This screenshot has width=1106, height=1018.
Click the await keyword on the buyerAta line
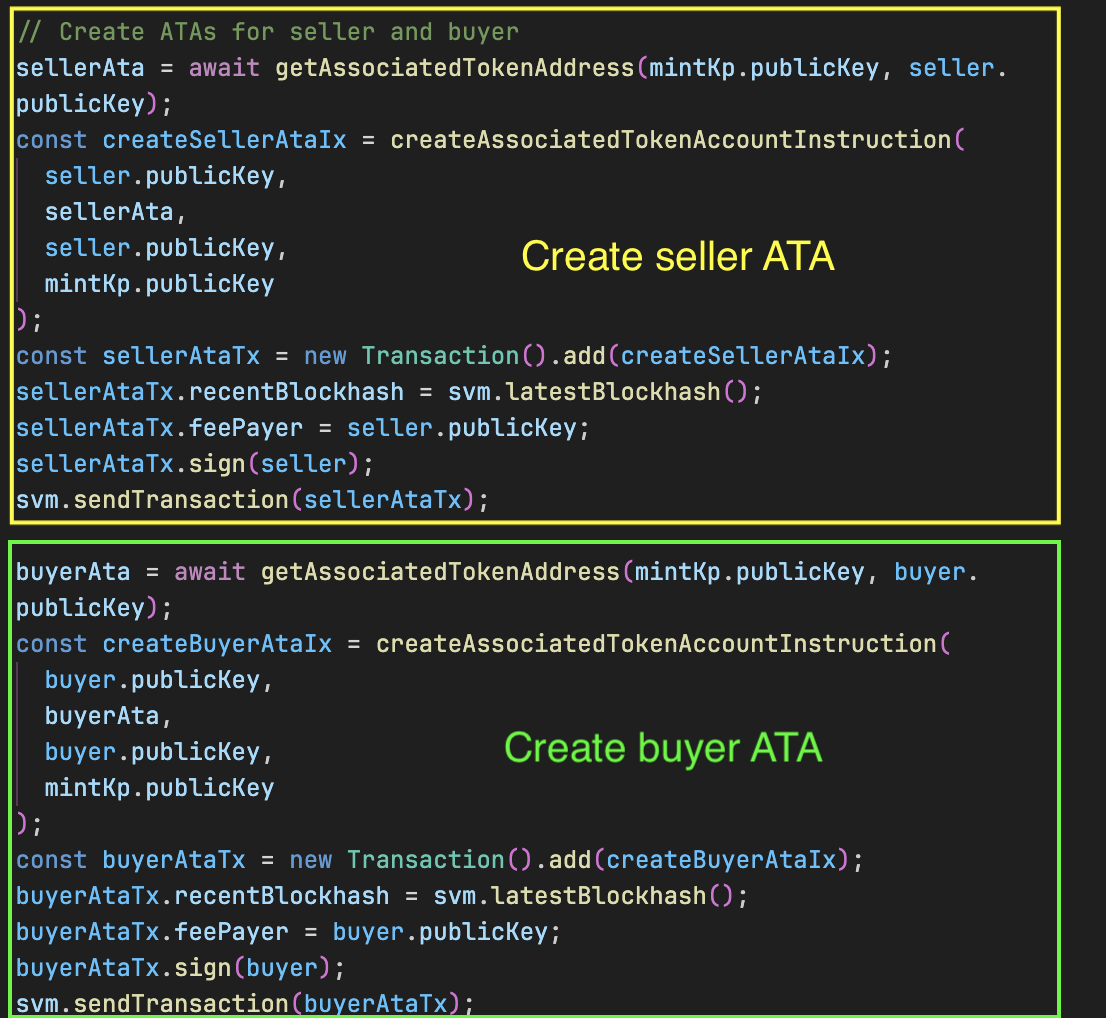tap(210, 572)
